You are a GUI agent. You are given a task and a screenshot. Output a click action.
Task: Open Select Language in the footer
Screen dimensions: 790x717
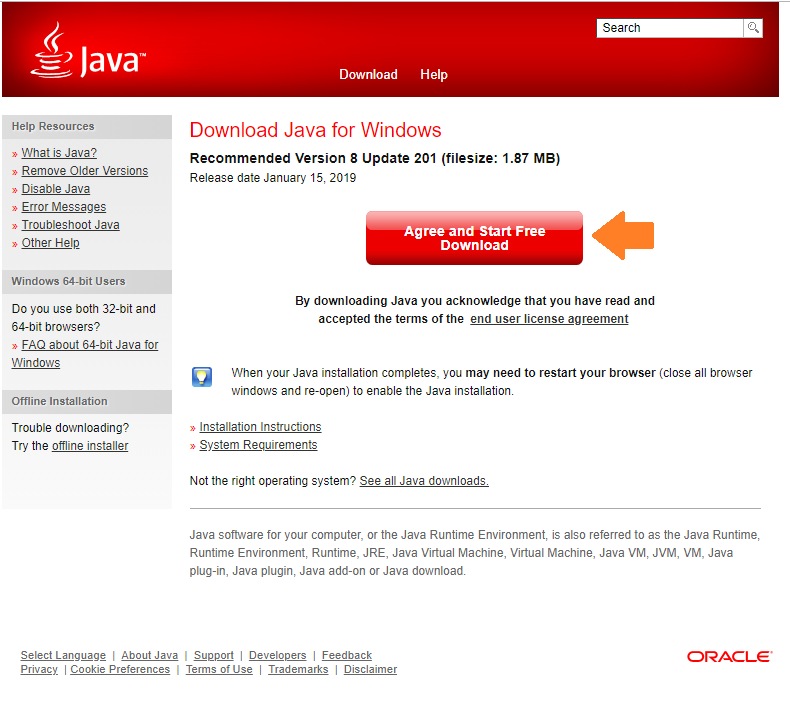pyautogui.click(x=63, y=656)
